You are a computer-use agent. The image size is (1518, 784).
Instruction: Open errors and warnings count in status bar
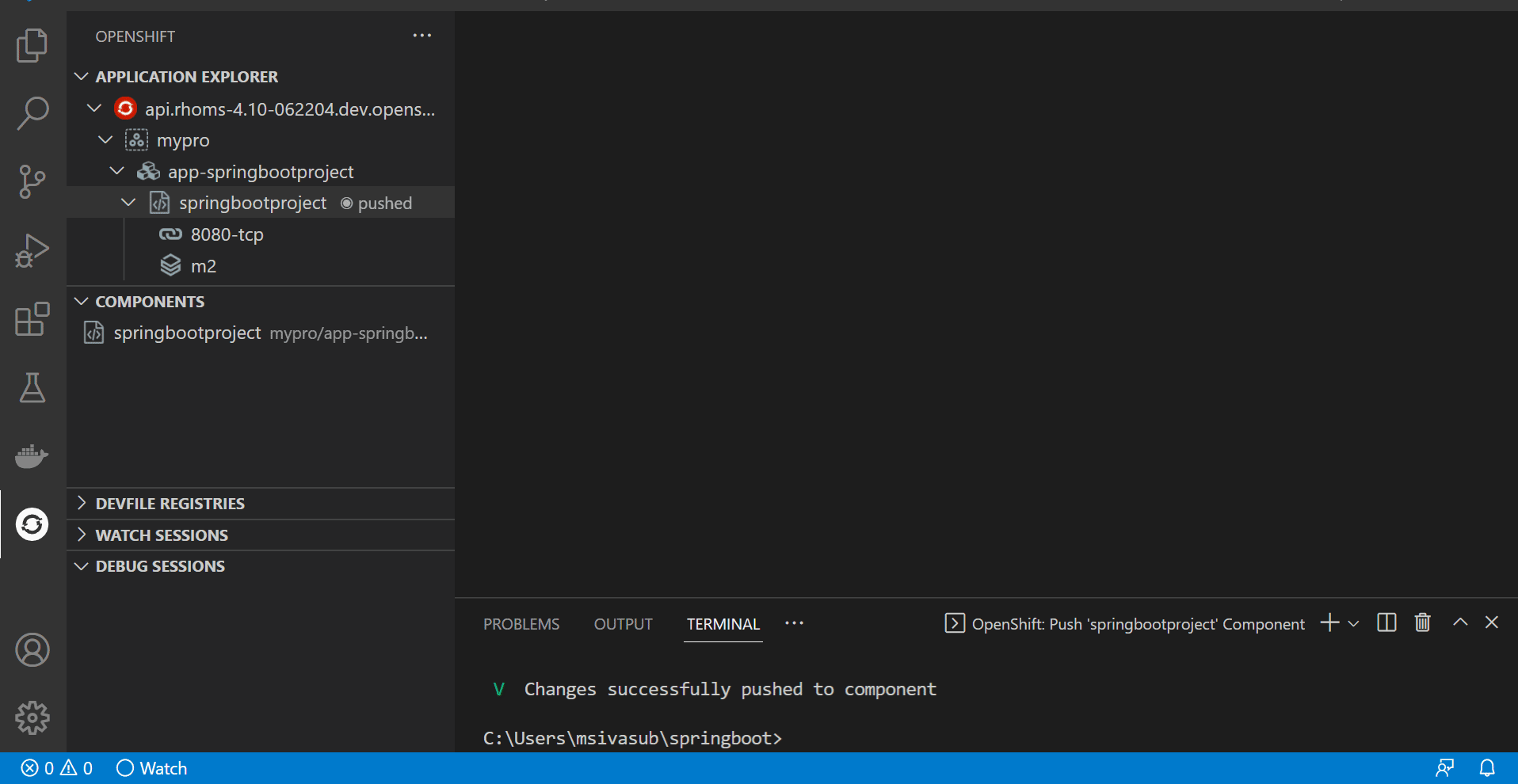[x=56, y=768]
